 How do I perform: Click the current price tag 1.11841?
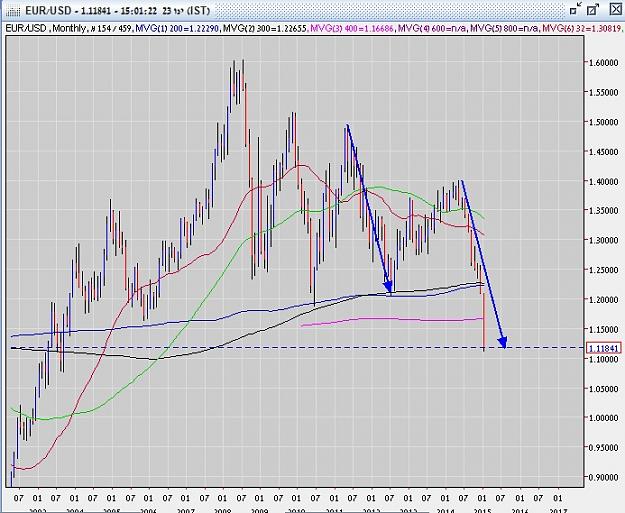(603, 348)
